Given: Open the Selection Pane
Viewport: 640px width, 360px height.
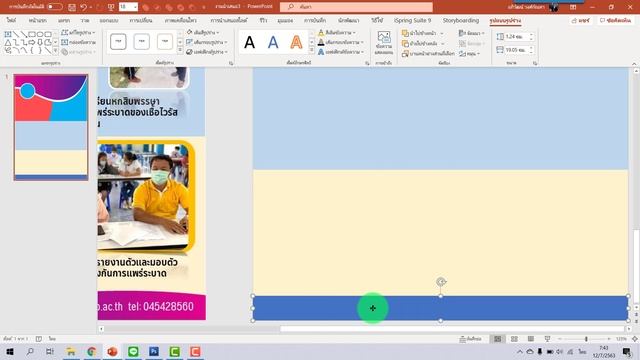Looking at the screenshot, I should coord(428,53).
